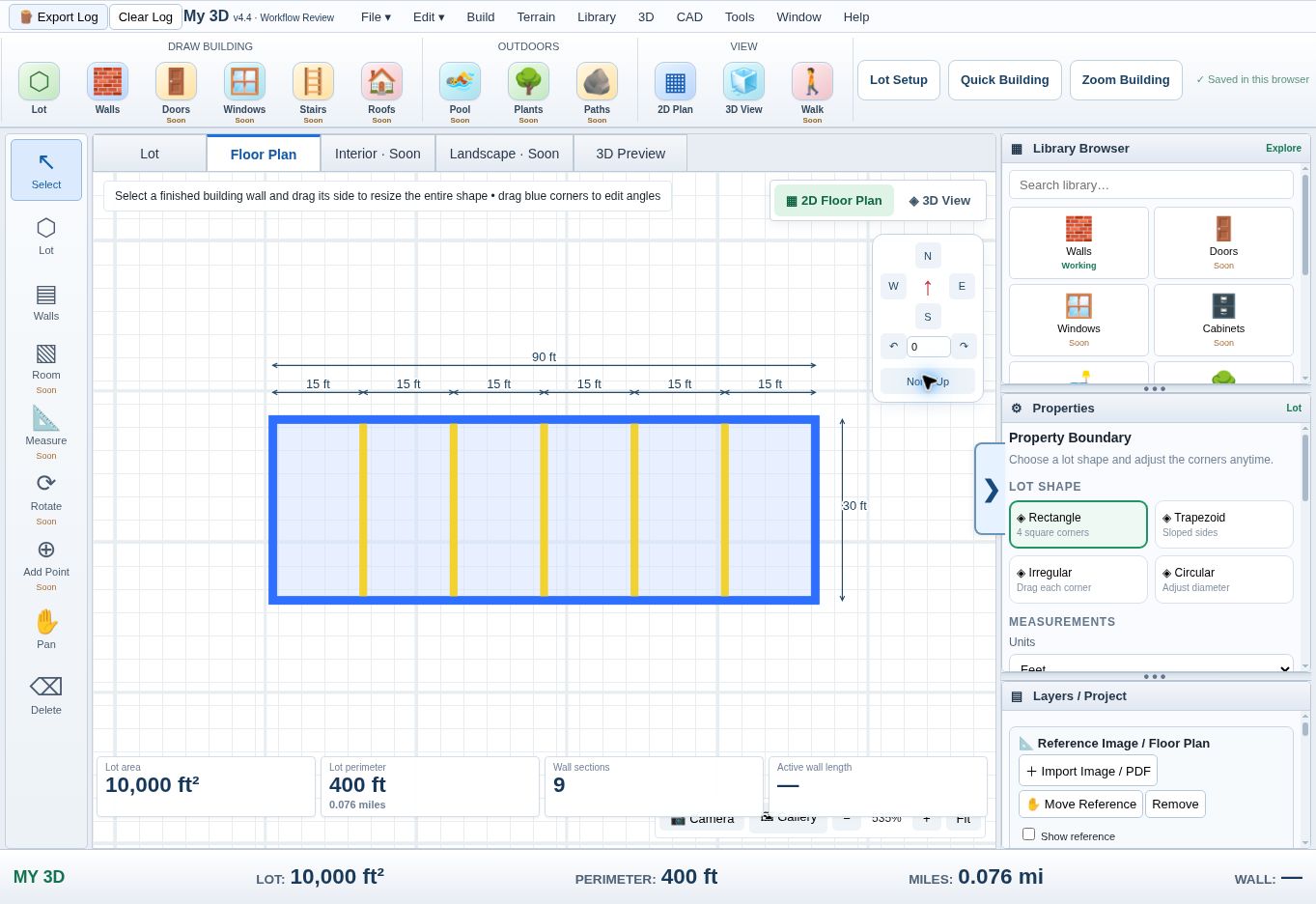This screenshot has height=904, width=1316.
Task: Expand the Units dropdown
Action: point(1151,664)
